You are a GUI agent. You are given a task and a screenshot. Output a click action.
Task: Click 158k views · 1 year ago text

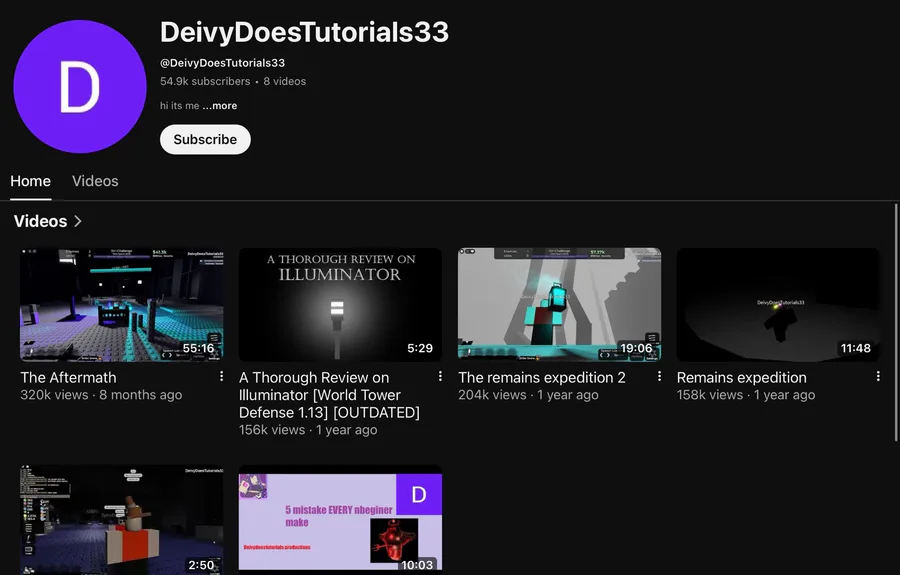[746, 395]
